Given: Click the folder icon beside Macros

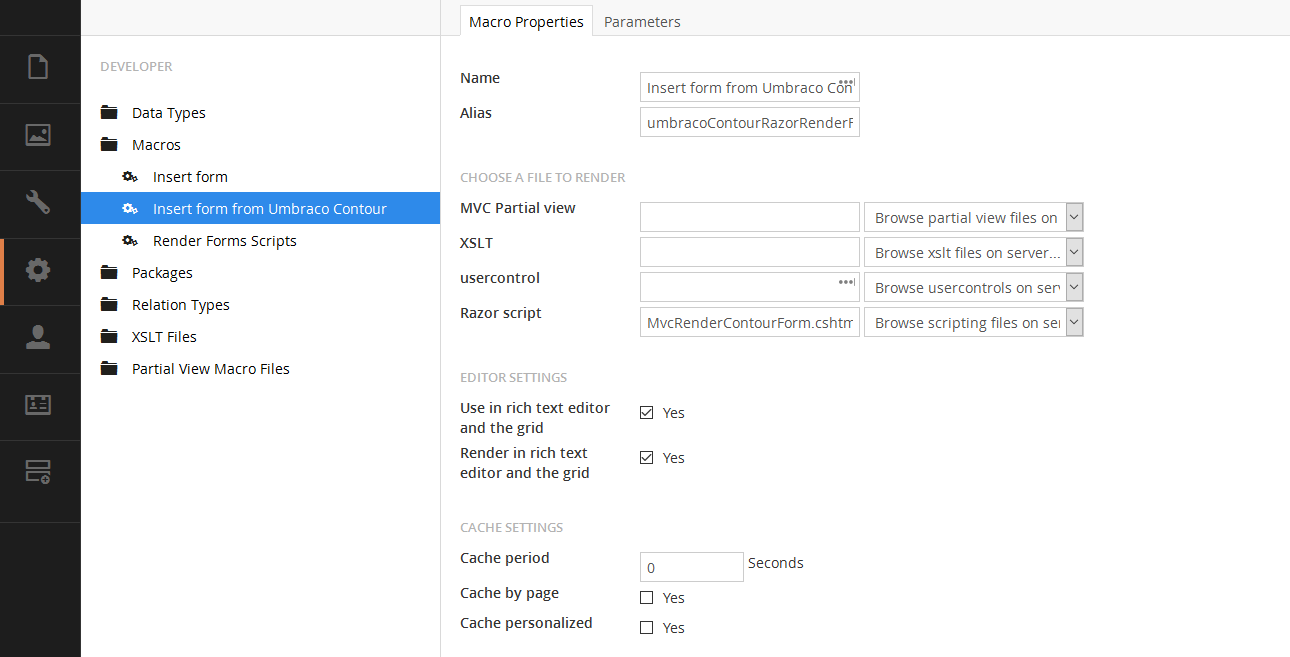Looking at the screenshot, I should pyautogui.click(x=109, y=145).
